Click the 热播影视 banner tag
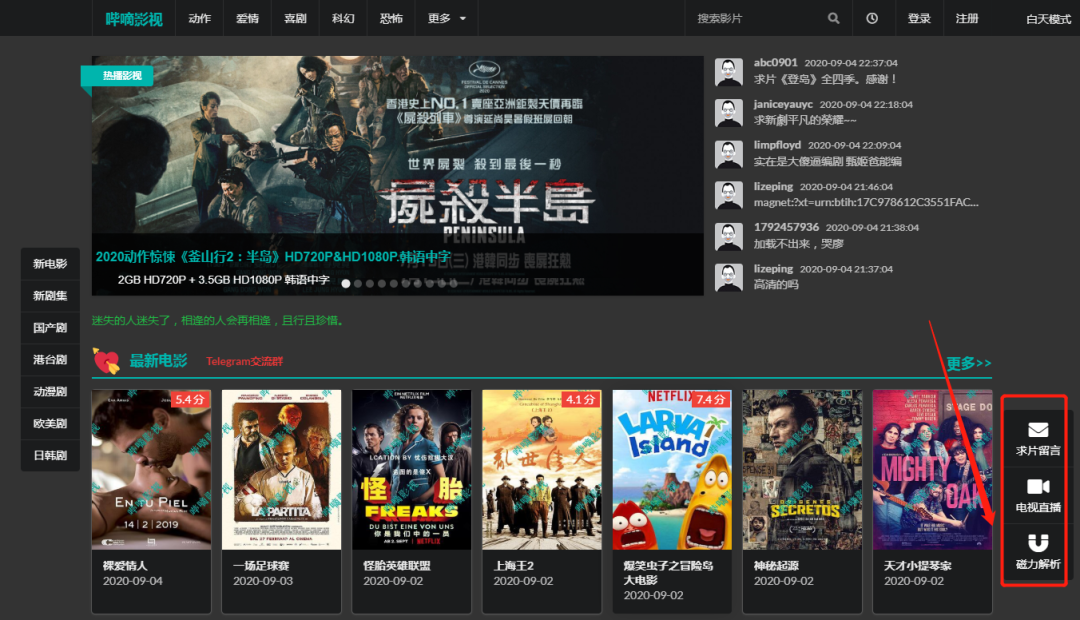The image size is (1080, 620). (x=117, y=76)
